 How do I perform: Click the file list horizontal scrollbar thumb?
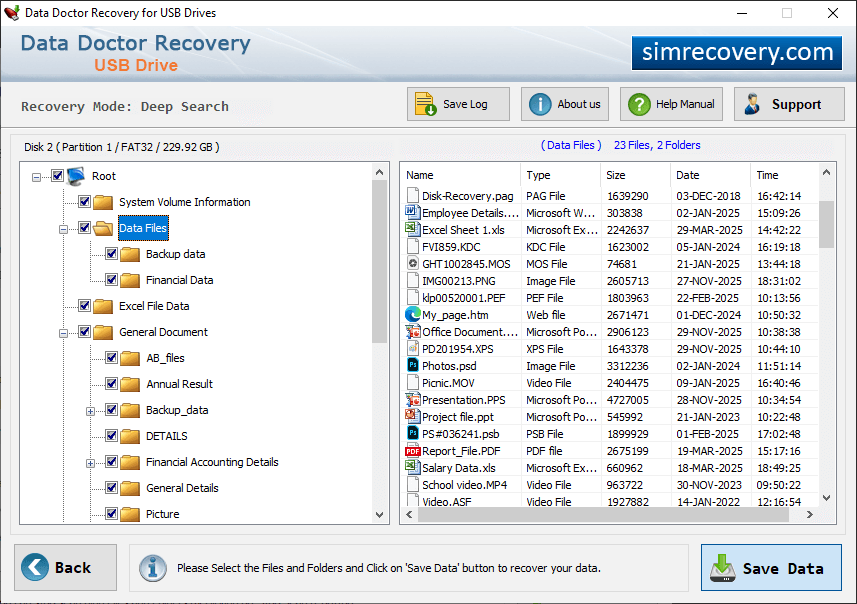603,514
